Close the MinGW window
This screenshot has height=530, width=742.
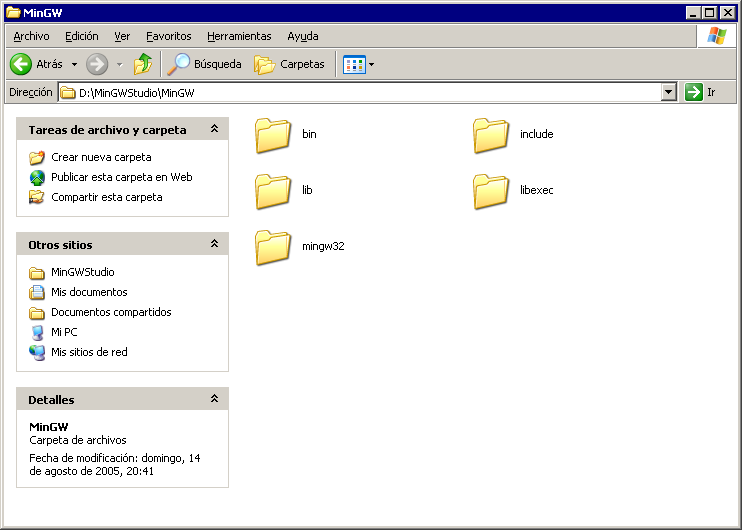pos(728,13)
